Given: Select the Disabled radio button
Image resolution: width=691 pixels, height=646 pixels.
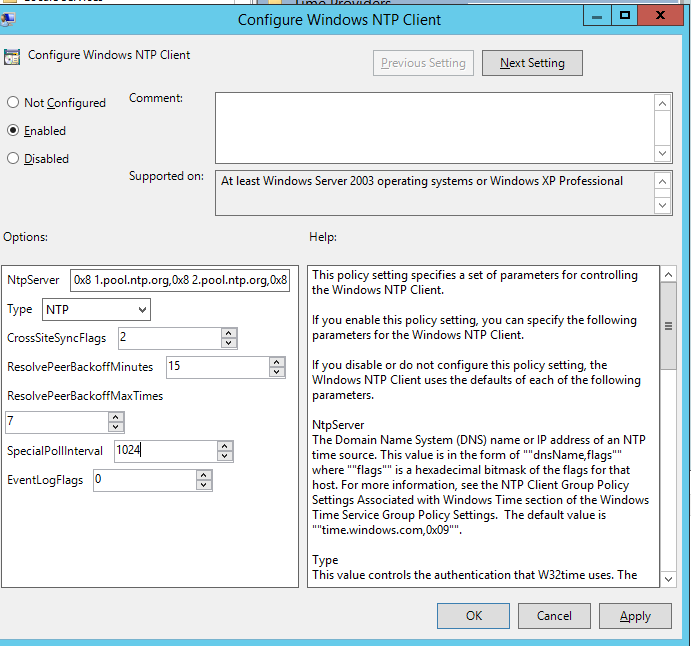Looking at the screenshot, I should 13,158.
